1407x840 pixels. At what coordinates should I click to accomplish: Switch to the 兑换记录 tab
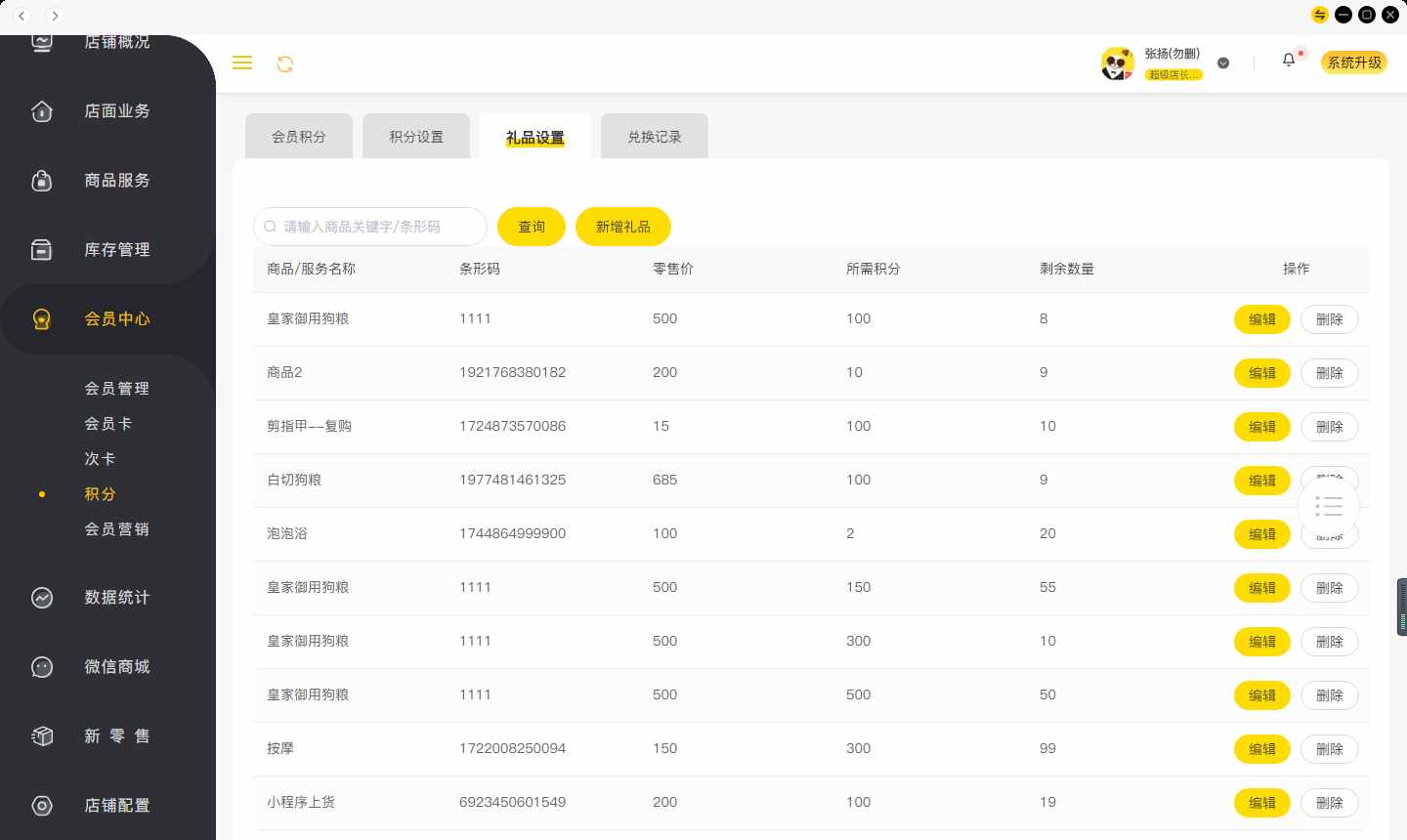pos(655,137)
